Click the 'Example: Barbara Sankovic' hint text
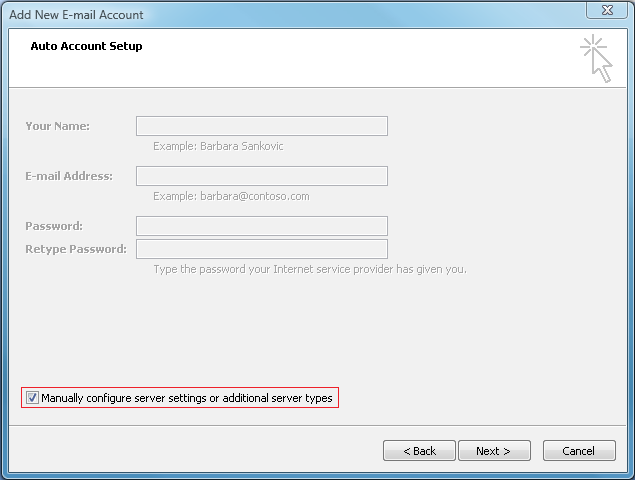The width and height of the screenshot is (636, 481). click(219, 146)
